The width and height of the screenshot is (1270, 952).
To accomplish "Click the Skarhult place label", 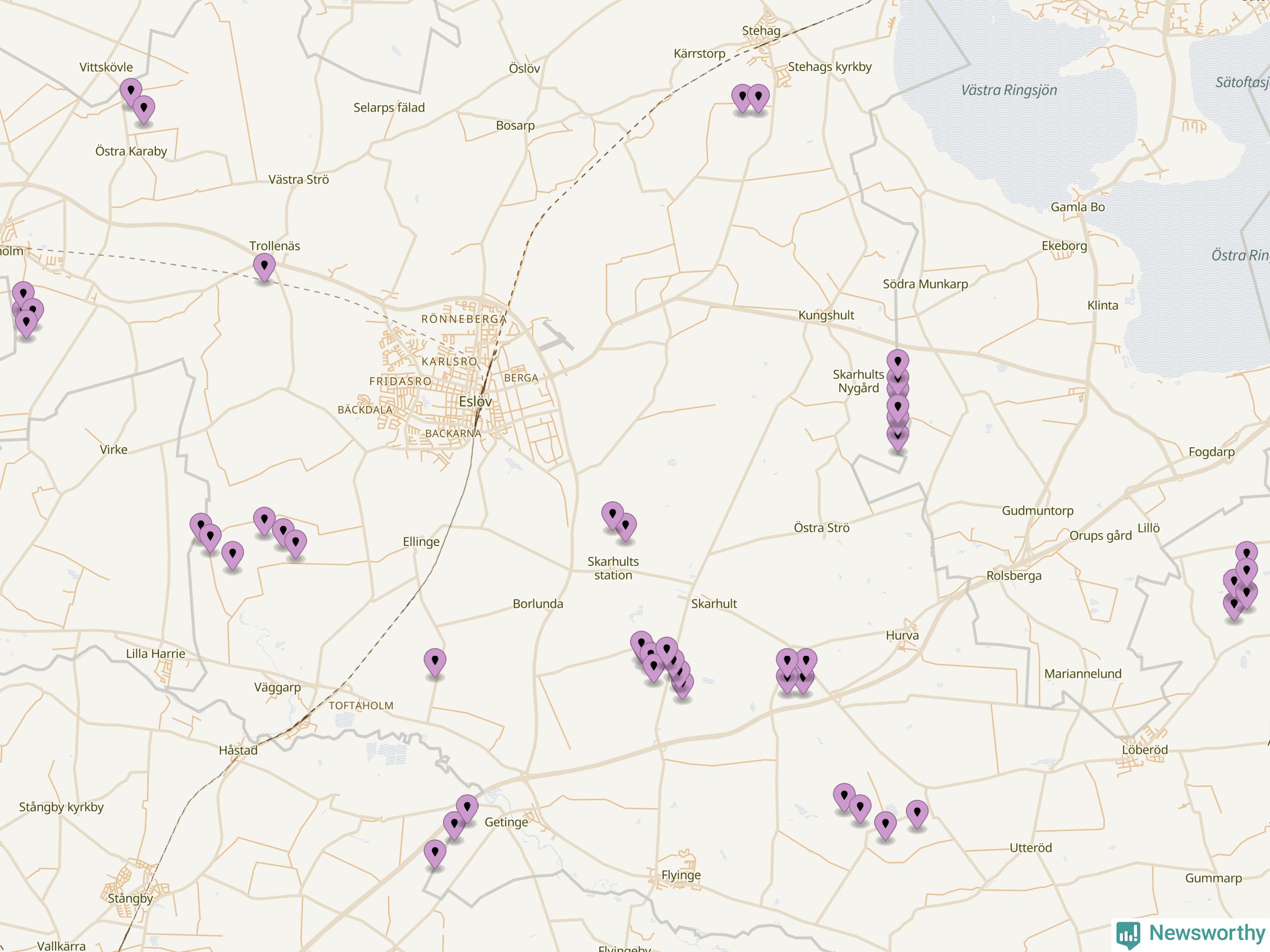I will [714, 604].
